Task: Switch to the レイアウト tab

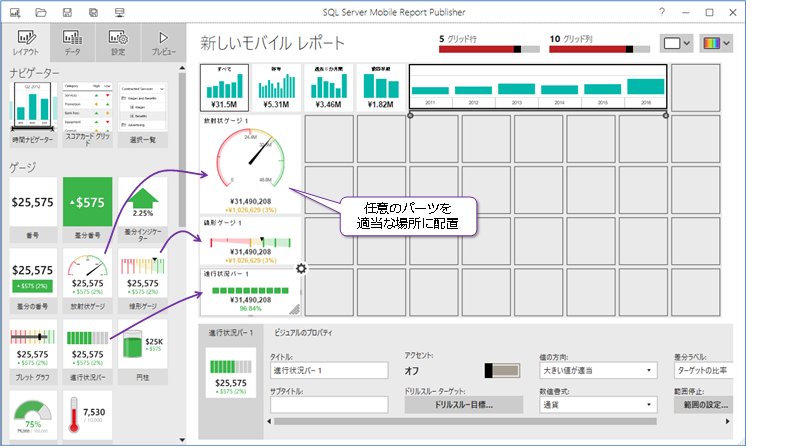Action: coord(26,42)
